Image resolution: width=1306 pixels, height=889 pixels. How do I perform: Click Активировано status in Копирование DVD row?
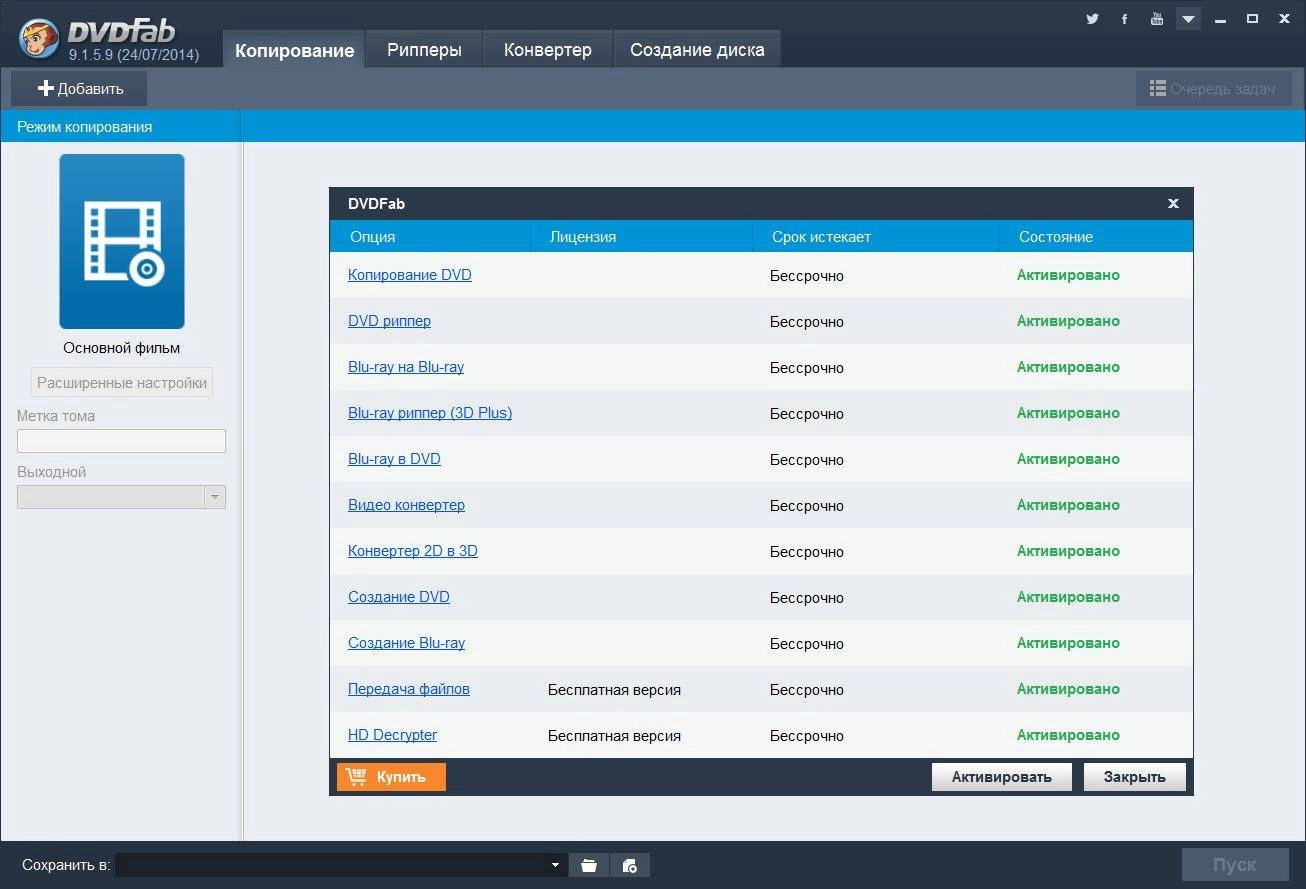(1068, 275)
